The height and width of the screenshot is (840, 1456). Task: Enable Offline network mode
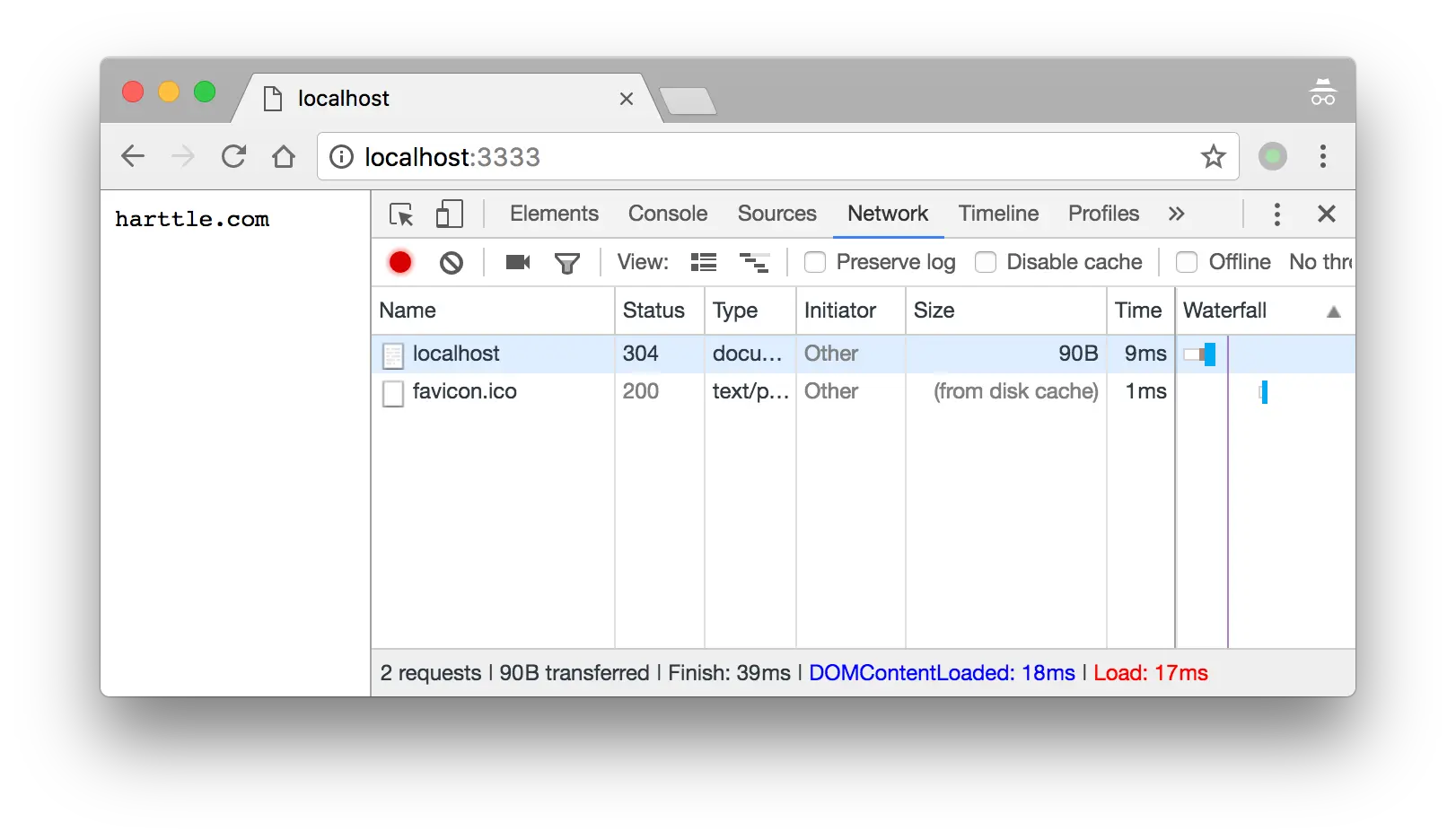1187,262
